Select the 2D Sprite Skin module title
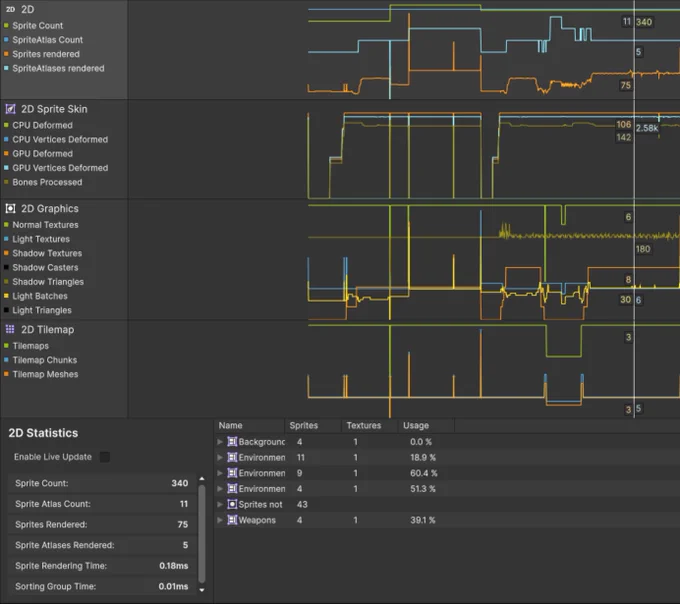The image size is (680, 604). click(54, 109)
